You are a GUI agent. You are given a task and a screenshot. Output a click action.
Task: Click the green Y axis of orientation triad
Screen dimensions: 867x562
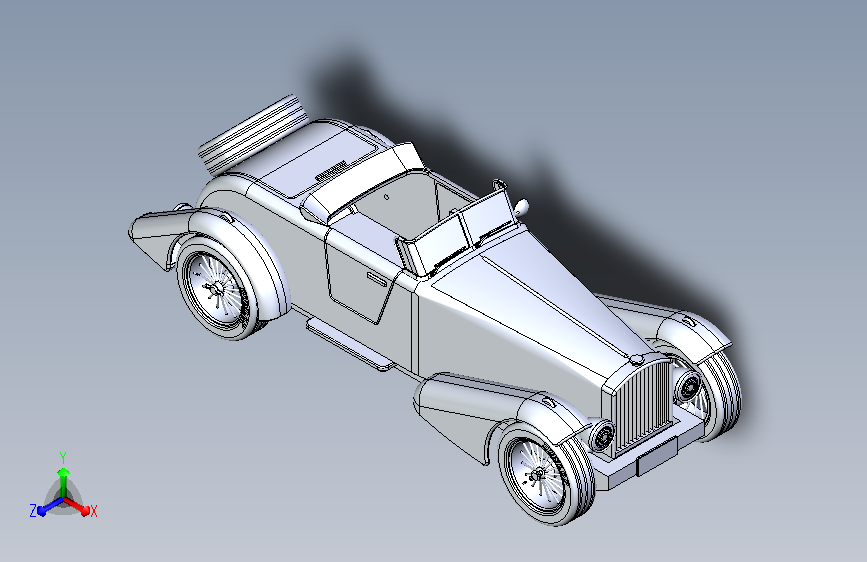pos(64,481)
